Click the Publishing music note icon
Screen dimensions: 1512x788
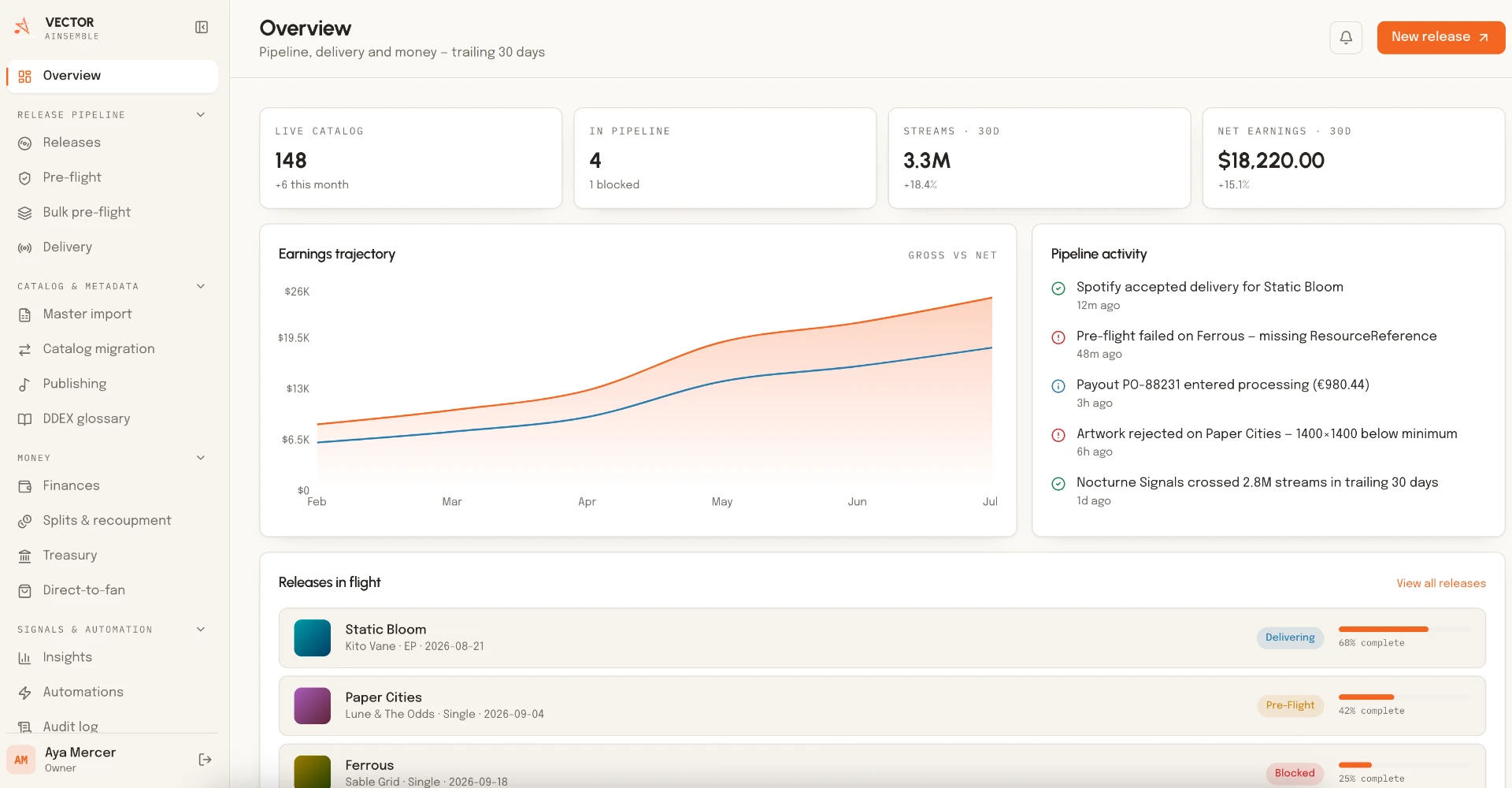pos(25,385)
